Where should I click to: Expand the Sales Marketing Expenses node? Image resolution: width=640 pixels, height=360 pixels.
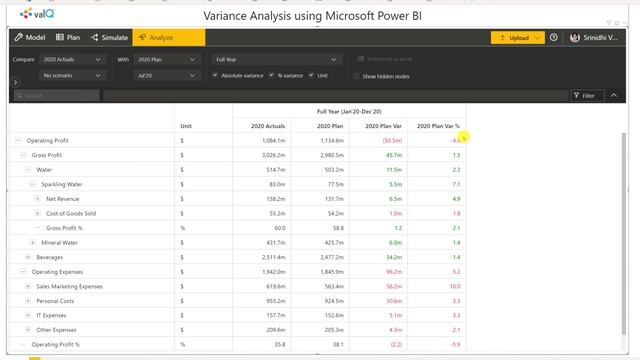pyautogui.click(x=28, y=287)
